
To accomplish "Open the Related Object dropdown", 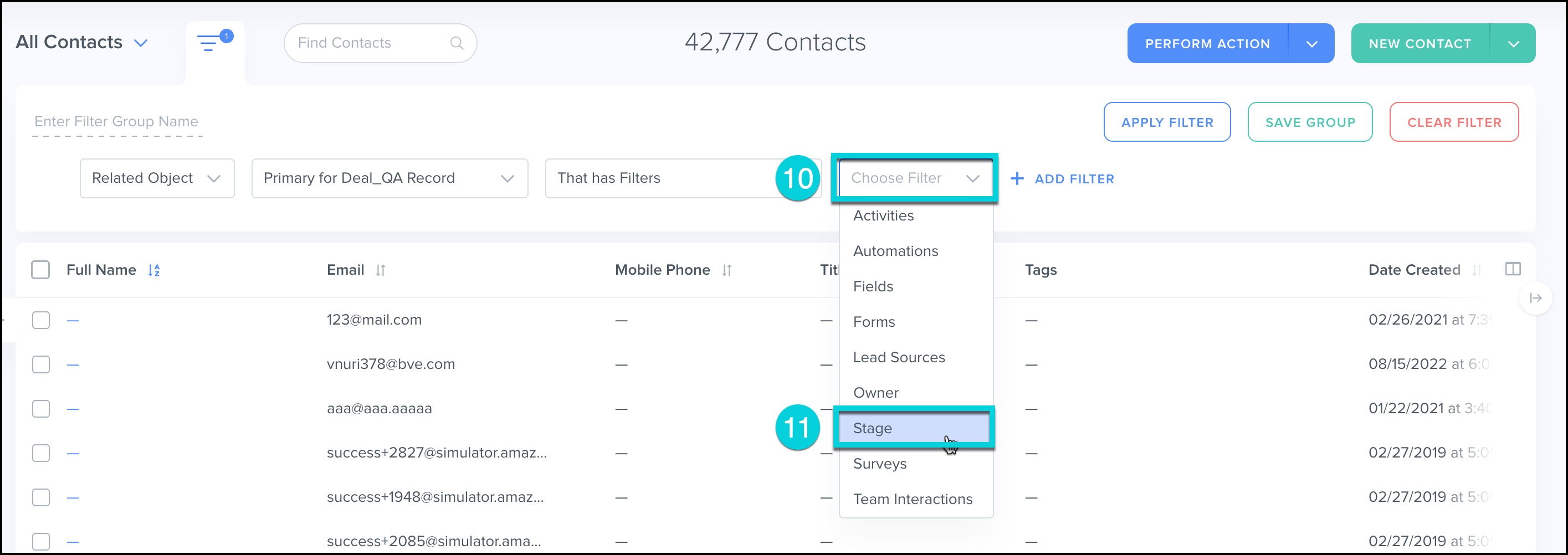I will pyautogui.click(x=157, y=178).
